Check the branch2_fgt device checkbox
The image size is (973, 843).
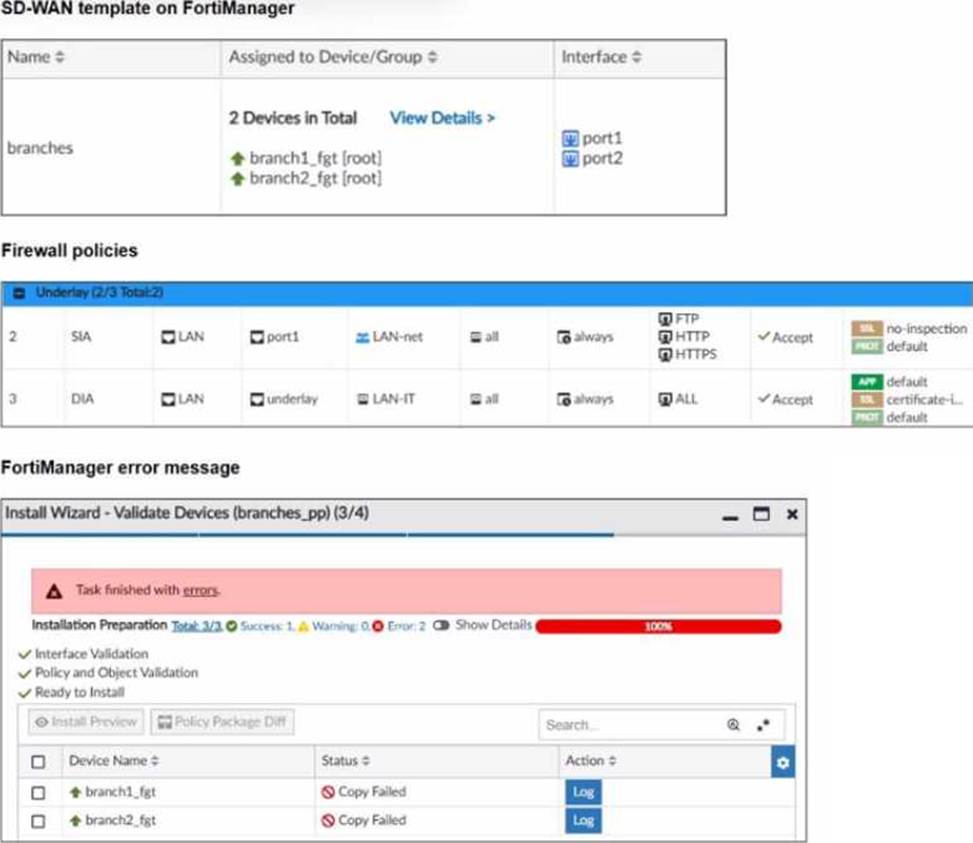[x=38, y=821]
